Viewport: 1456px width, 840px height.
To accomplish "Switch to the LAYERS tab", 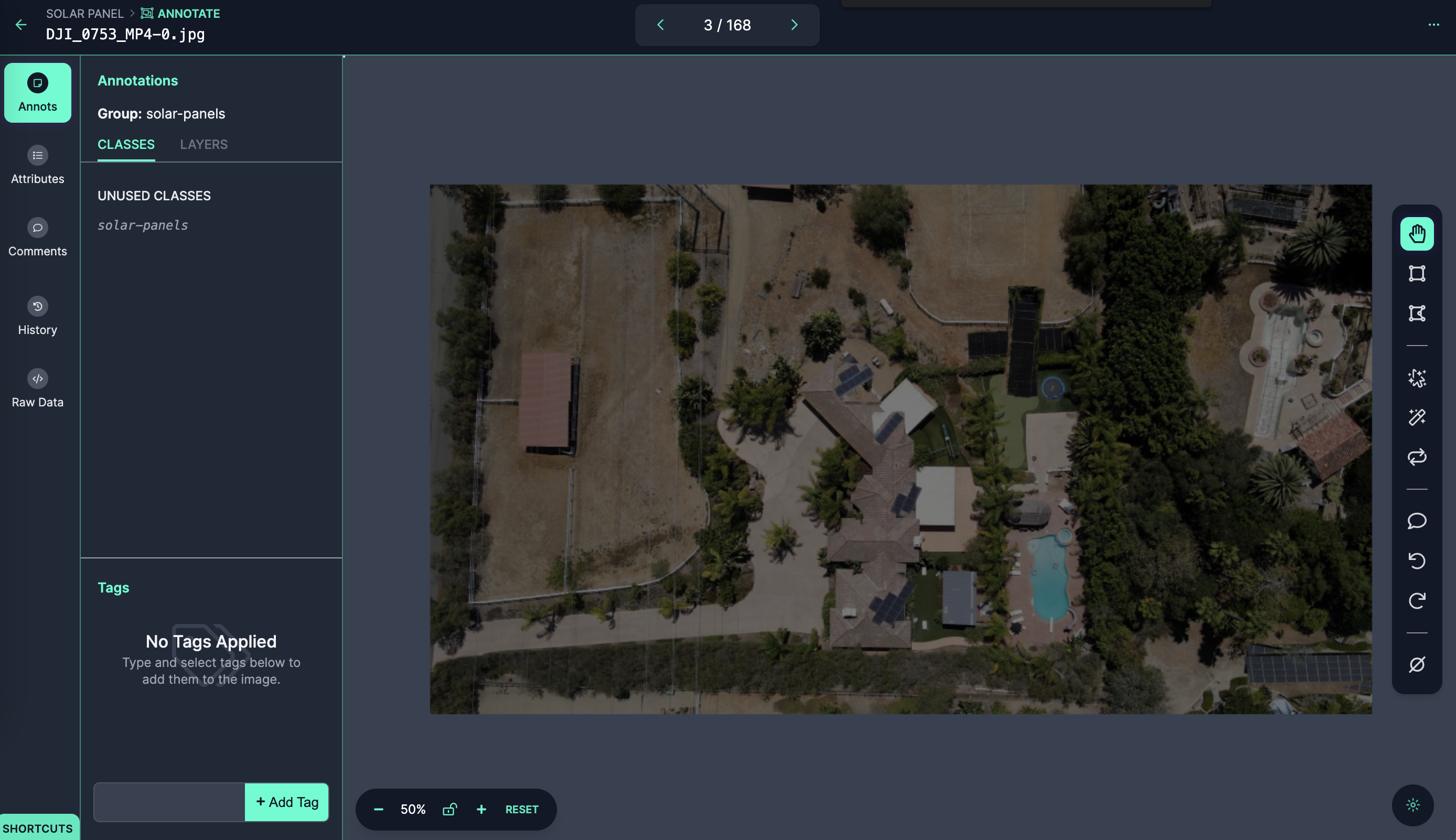I will [x=204, y=144].
